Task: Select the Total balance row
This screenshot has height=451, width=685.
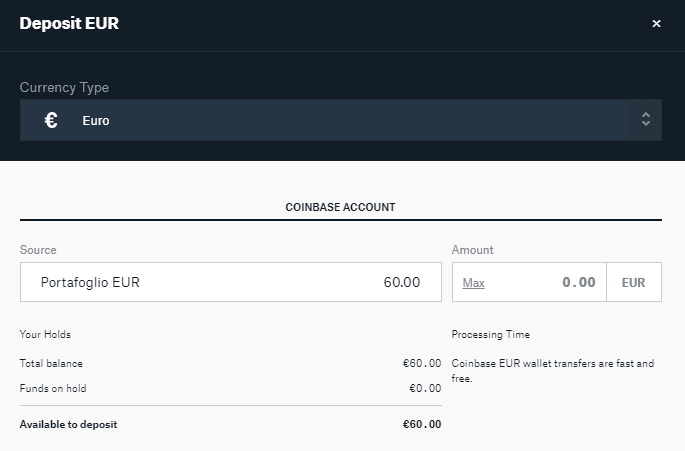Action: coord(231,363)
